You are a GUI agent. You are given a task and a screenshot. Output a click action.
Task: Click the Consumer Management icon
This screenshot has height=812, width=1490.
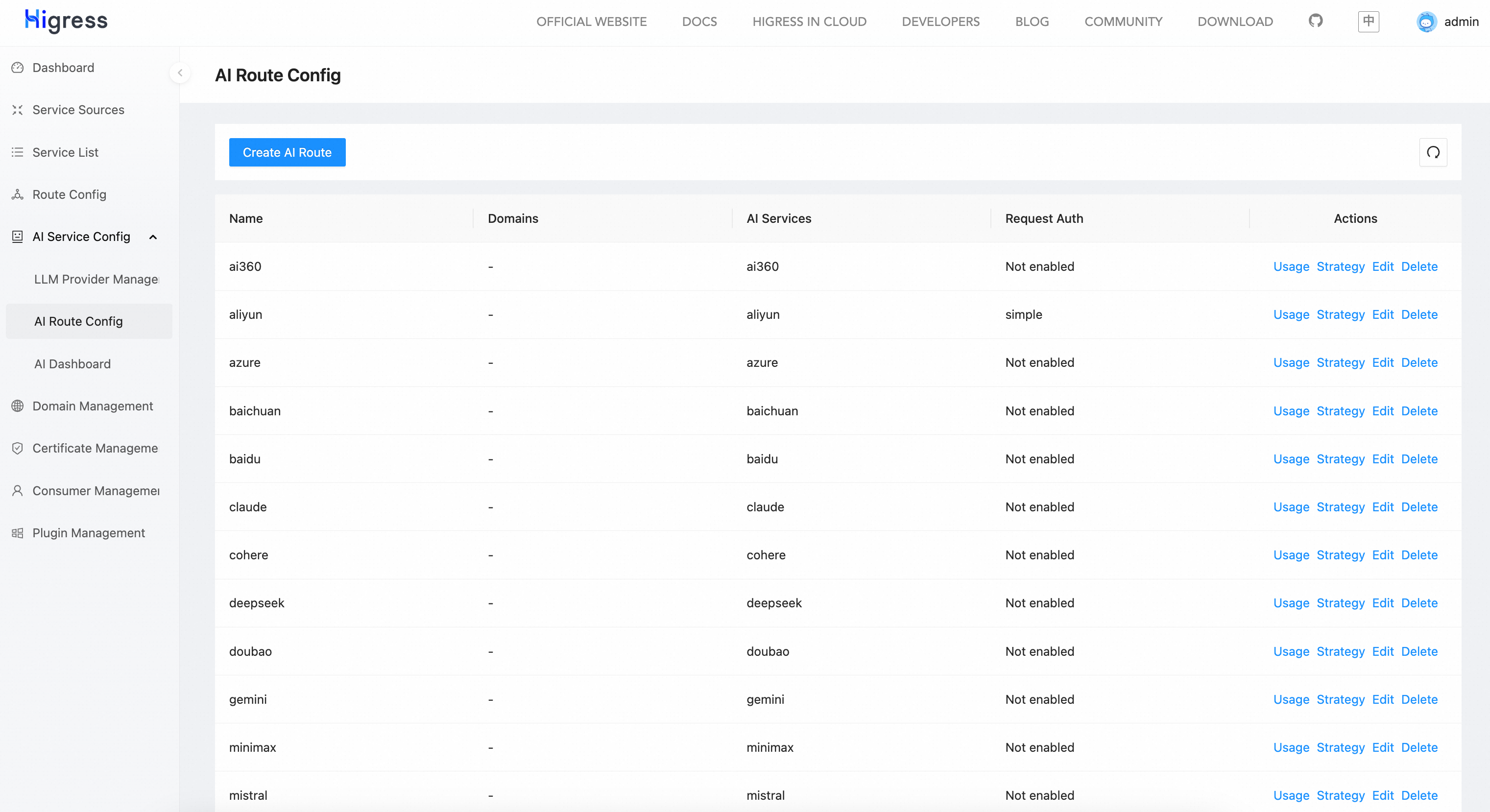(17, 490)
